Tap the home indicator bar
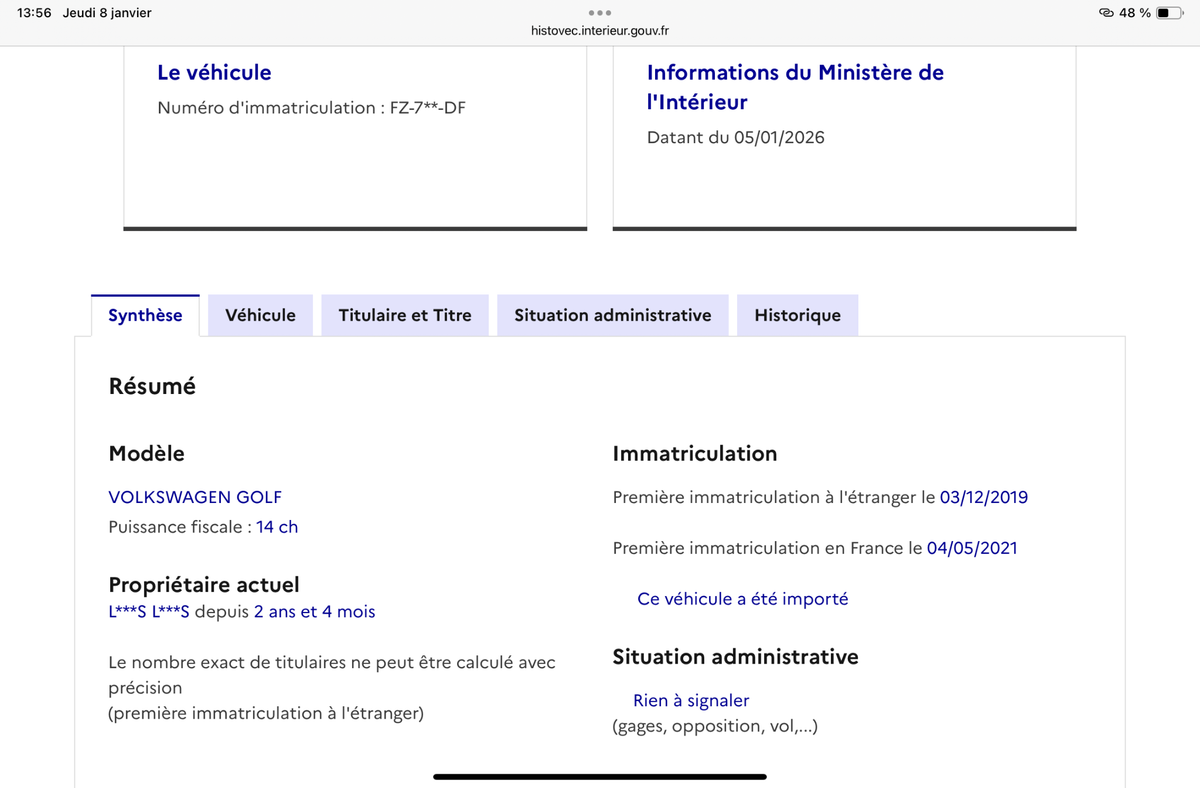The height and width of the screenshot is (788, 1200). [x=600, y=776]
